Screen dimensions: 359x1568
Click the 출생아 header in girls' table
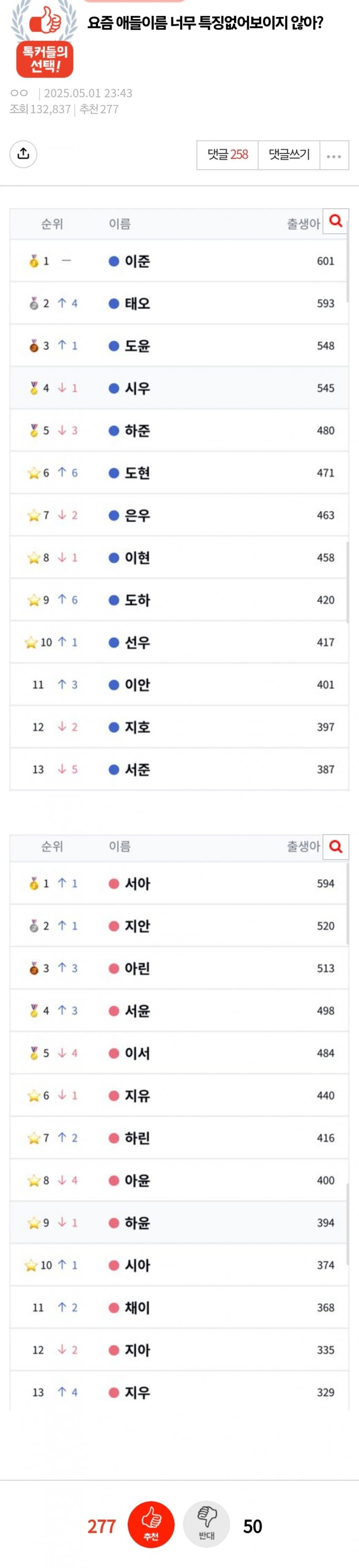(x=303, y=846)
